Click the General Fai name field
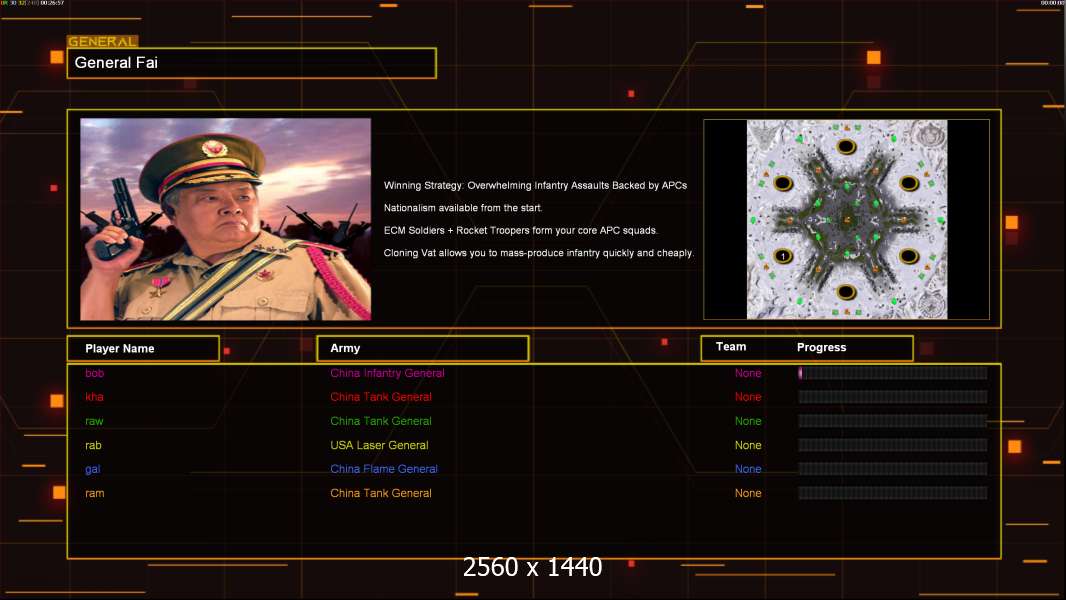Image resolution: width=1066 pixels, height=600 pixels. pyautogui.click(x=251, y=63)
